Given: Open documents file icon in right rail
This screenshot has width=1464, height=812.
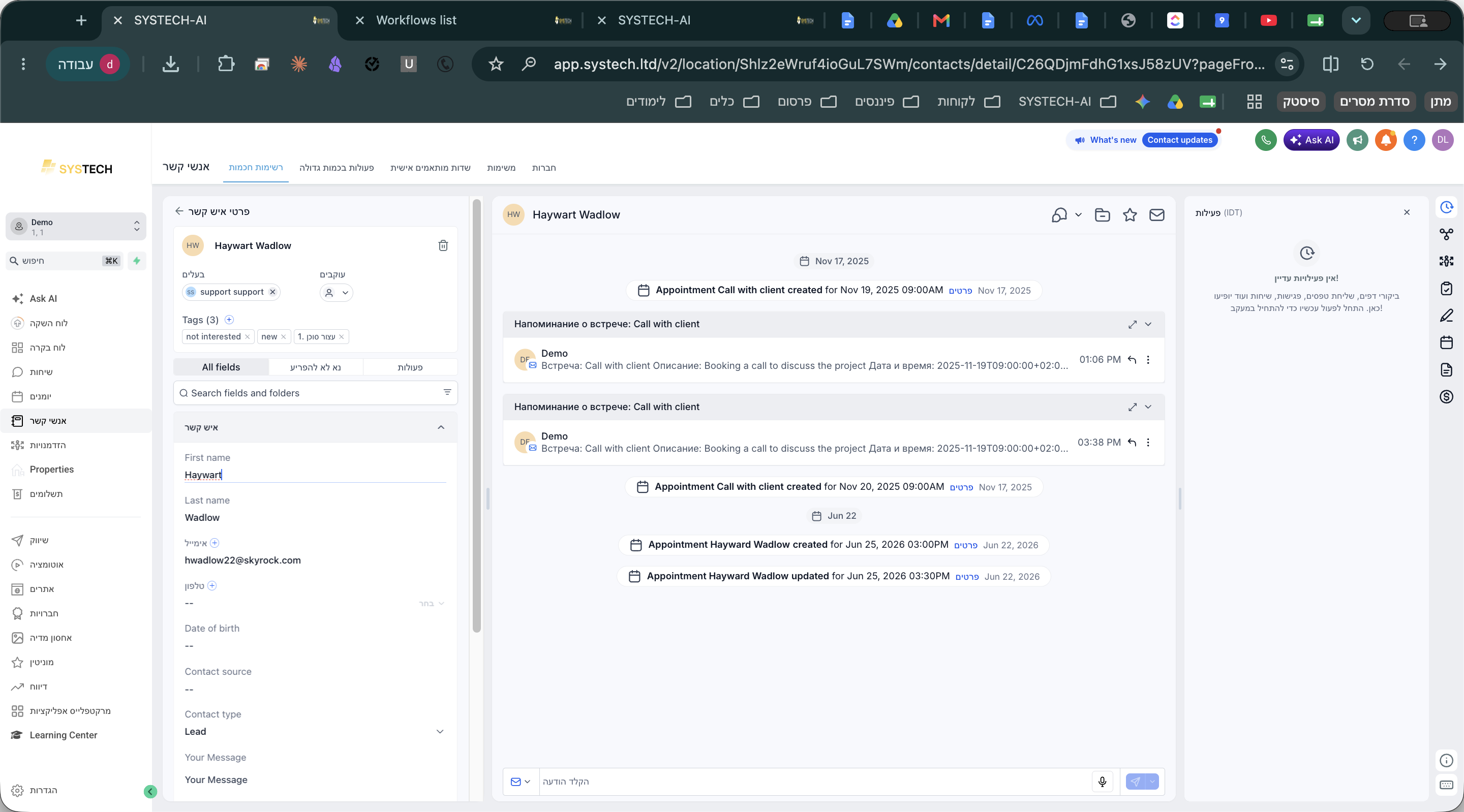Looking at the screenshot, I should coord(1446,369).
